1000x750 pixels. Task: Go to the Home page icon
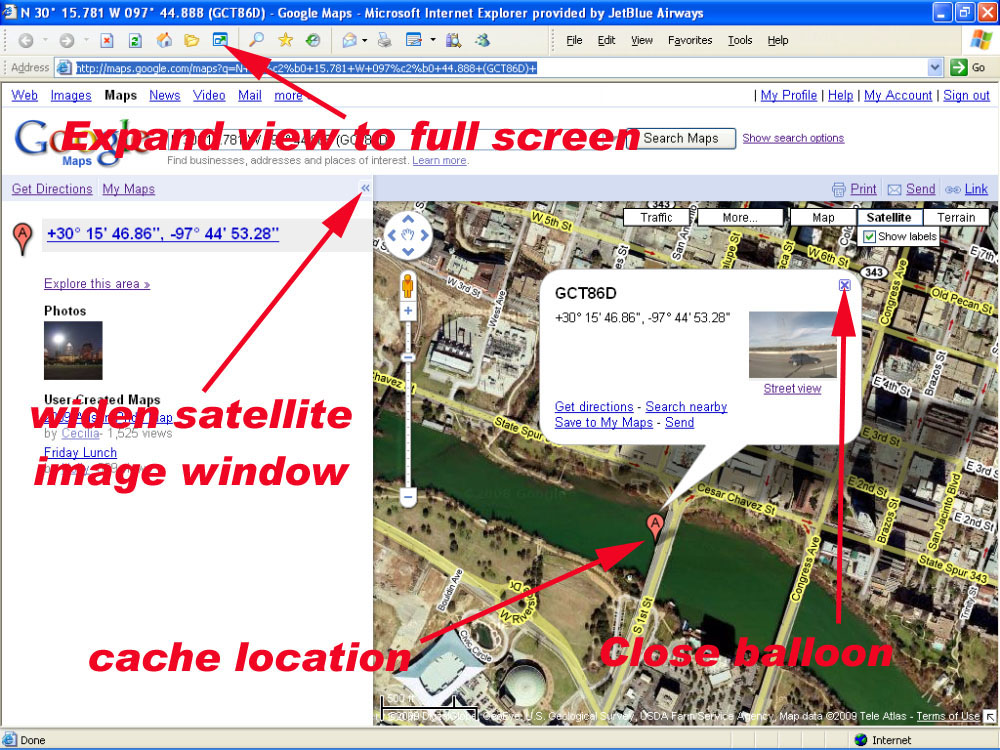pos(164,40)
